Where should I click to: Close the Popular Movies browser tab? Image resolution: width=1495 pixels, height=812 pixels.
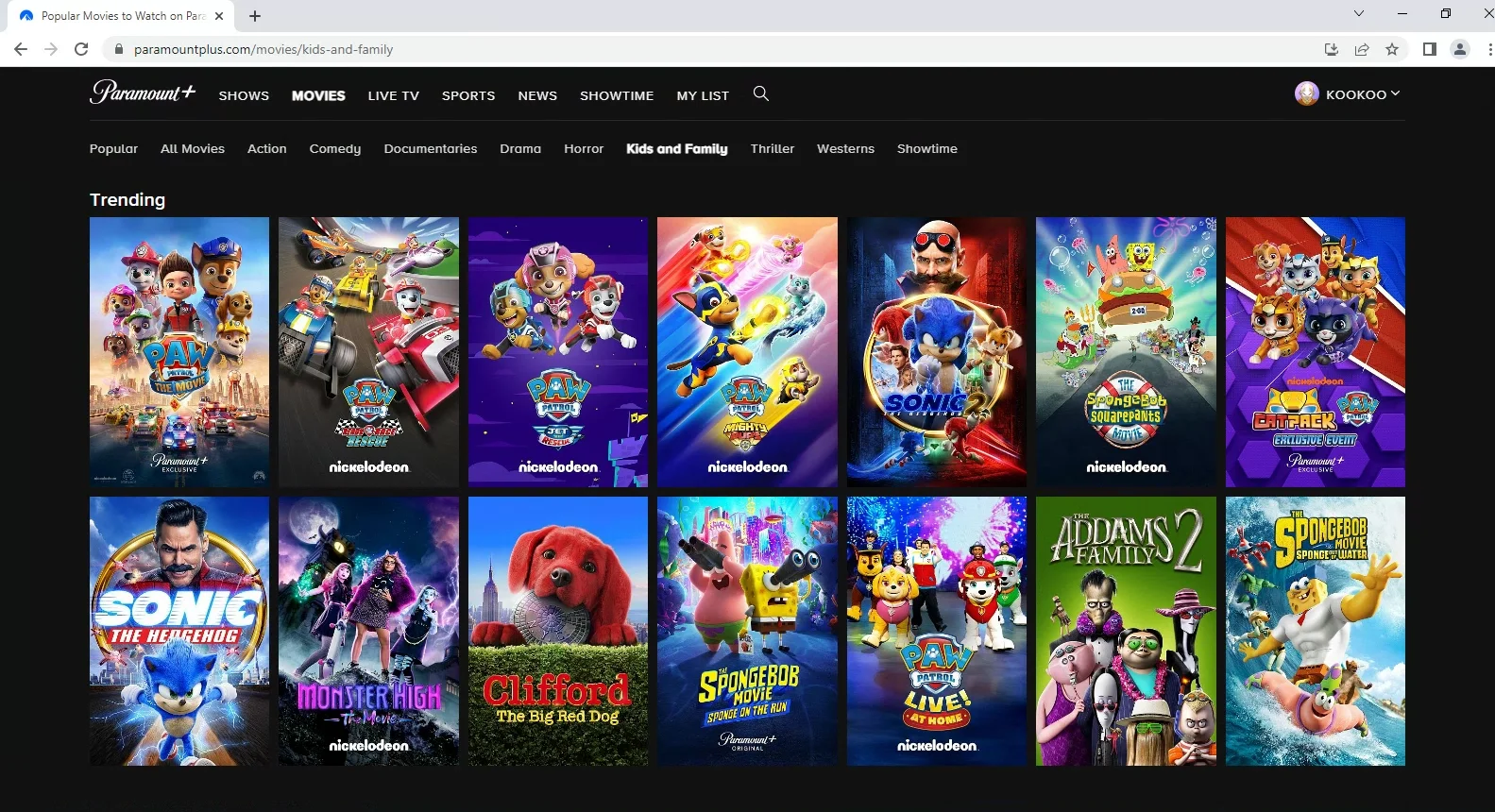219,16
